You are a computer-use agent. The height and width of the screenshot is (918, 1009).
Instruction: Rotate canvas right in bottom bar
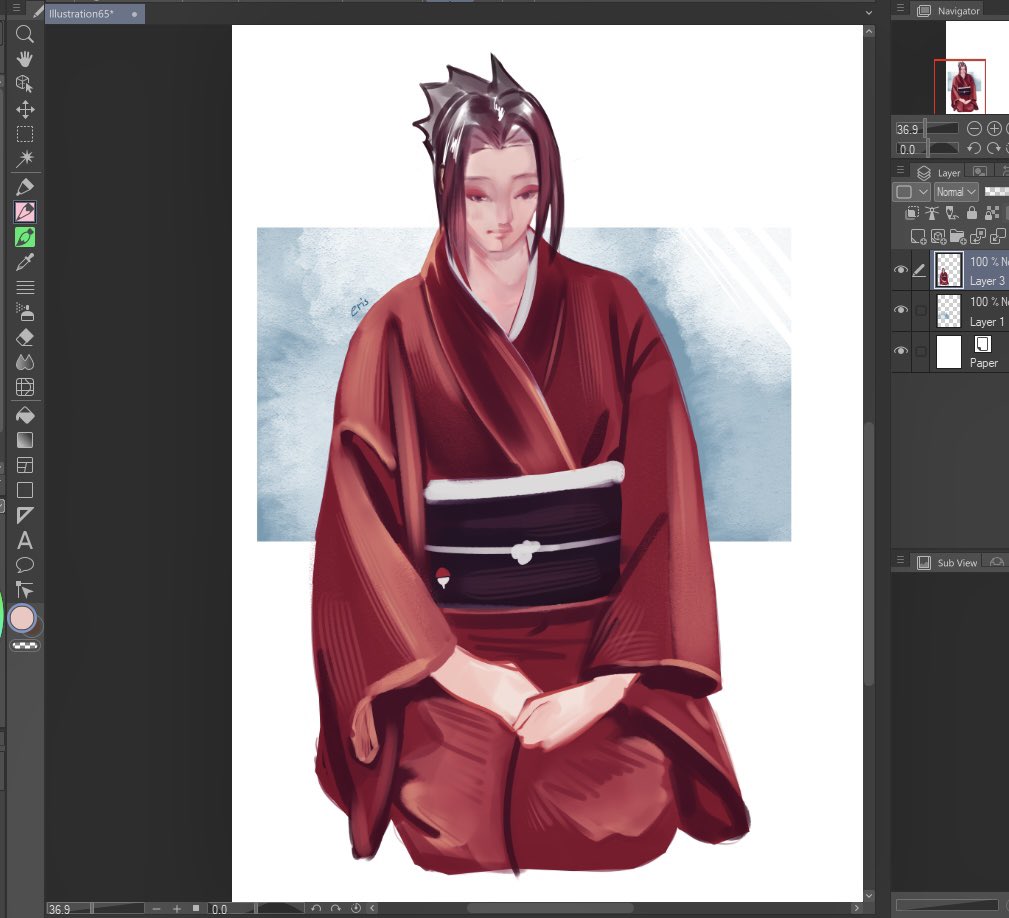tap(335, 908)
